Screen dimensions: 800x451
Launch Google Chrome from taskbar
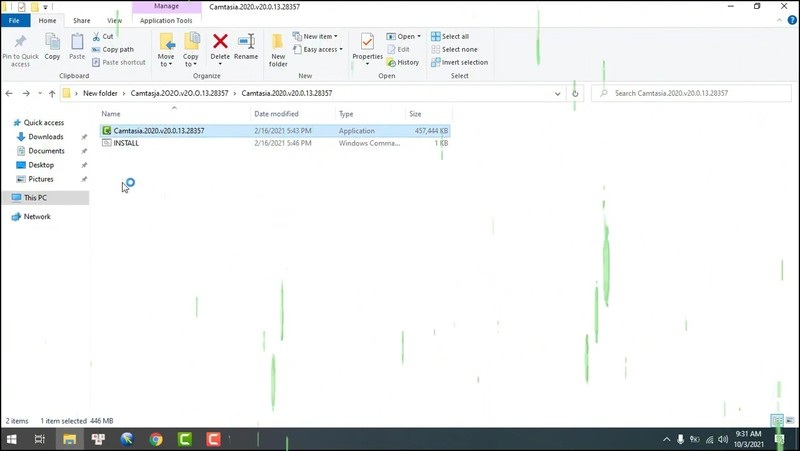[x=156, y=439]
